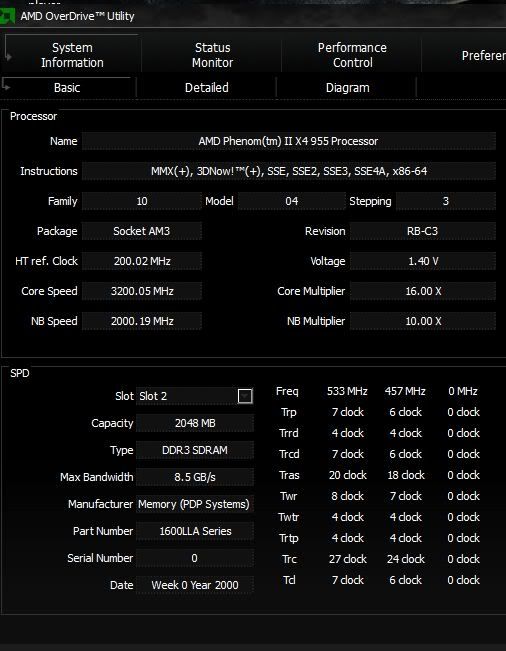The height and width of the screenshot is (651, 506).
Task: Click the NB Multiplier 10.00 X value
Action: point(423,321)
